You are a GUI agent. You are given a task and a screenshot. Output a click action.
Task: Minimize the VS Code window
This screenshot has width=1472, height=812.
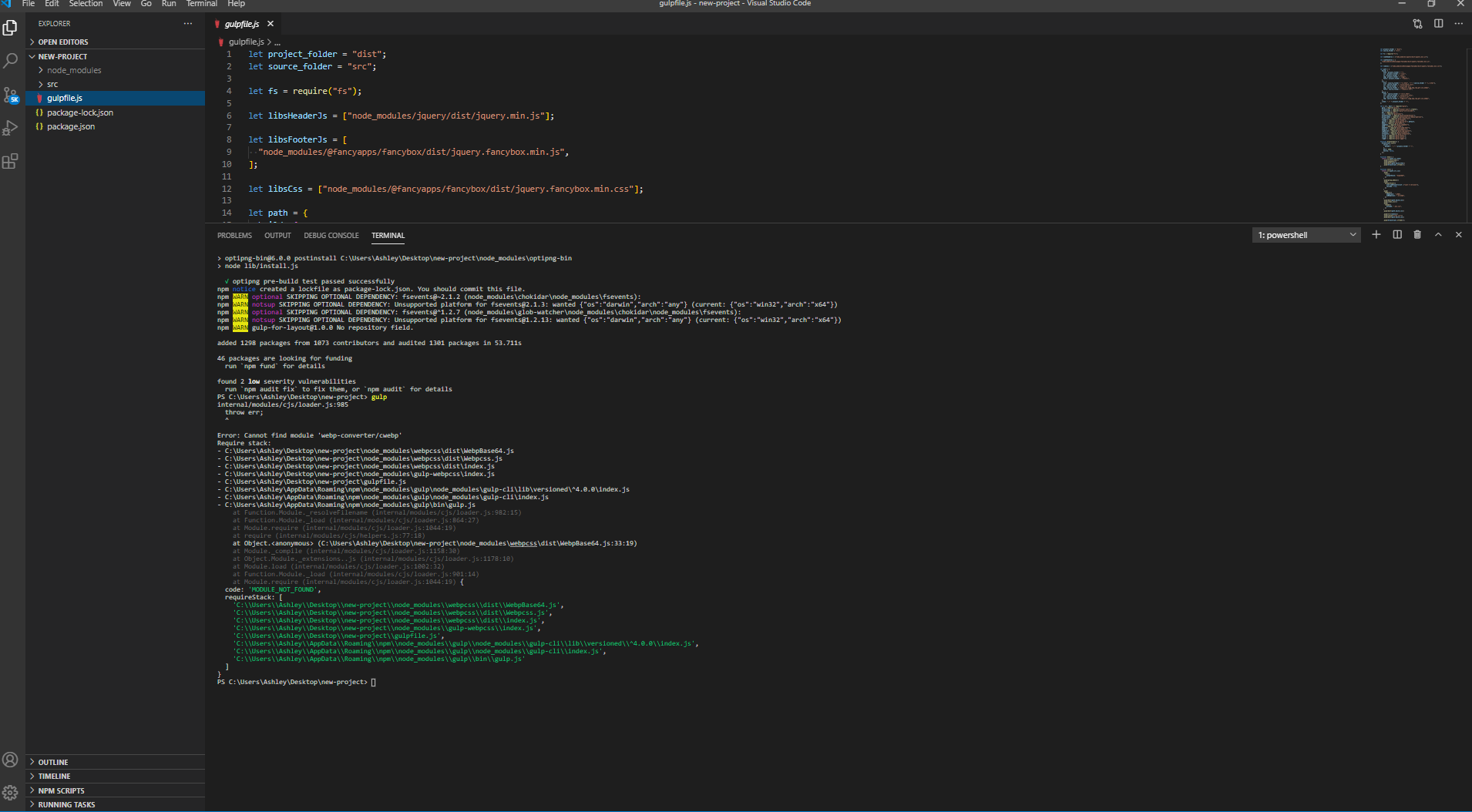[1402, 4]
